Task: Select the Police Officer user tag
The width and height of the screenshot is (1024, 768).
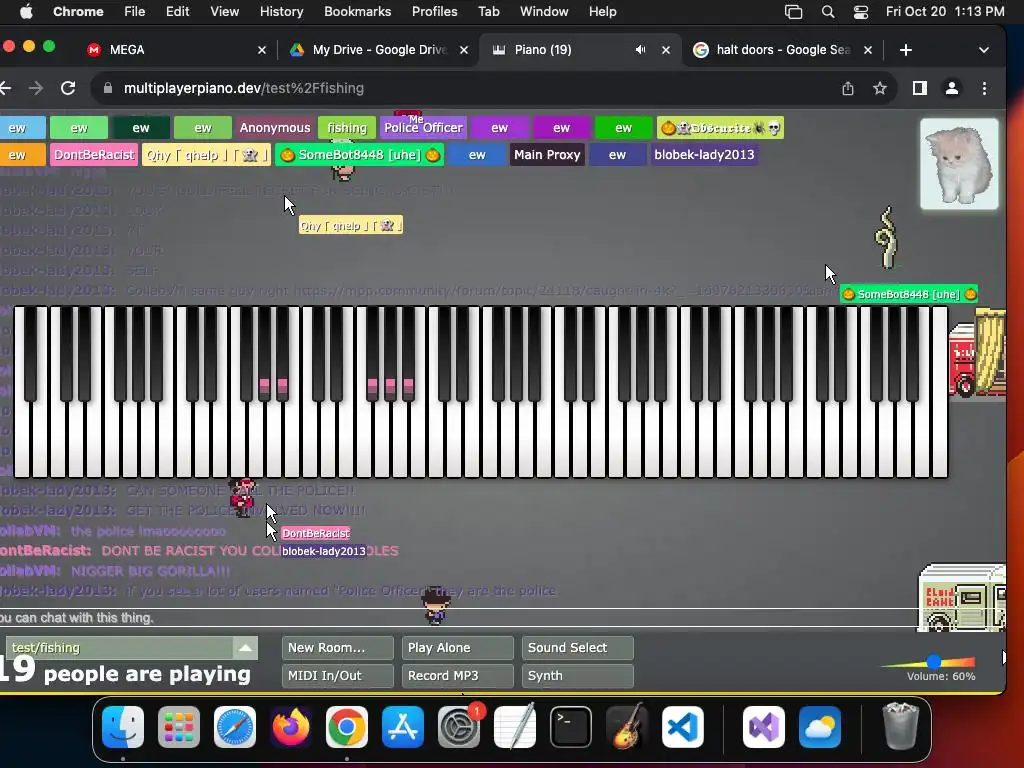Action: click(423, 128)
